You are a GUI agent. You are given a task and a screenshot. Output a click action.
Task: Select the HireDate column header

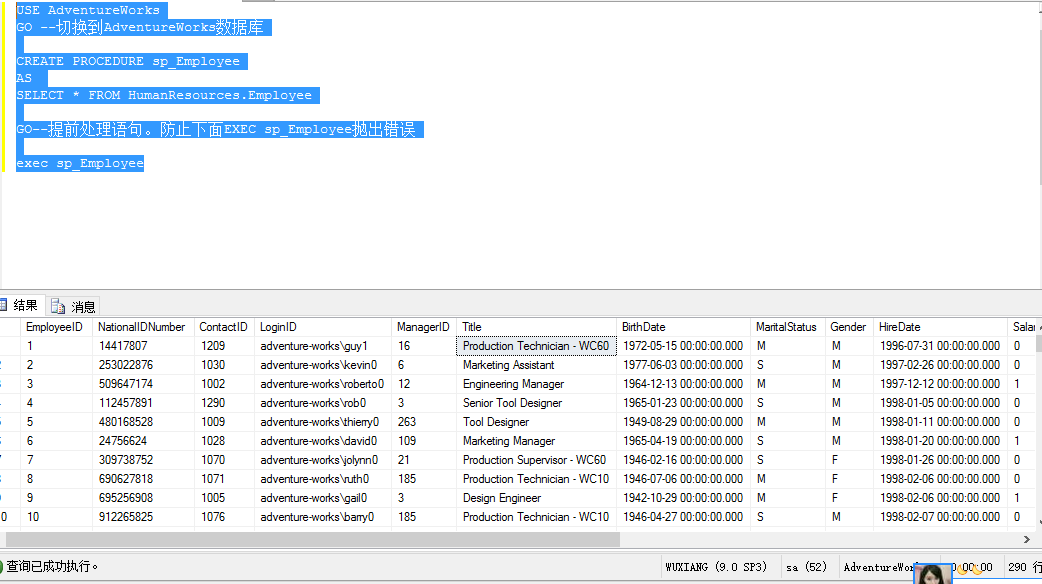point(941,327)
